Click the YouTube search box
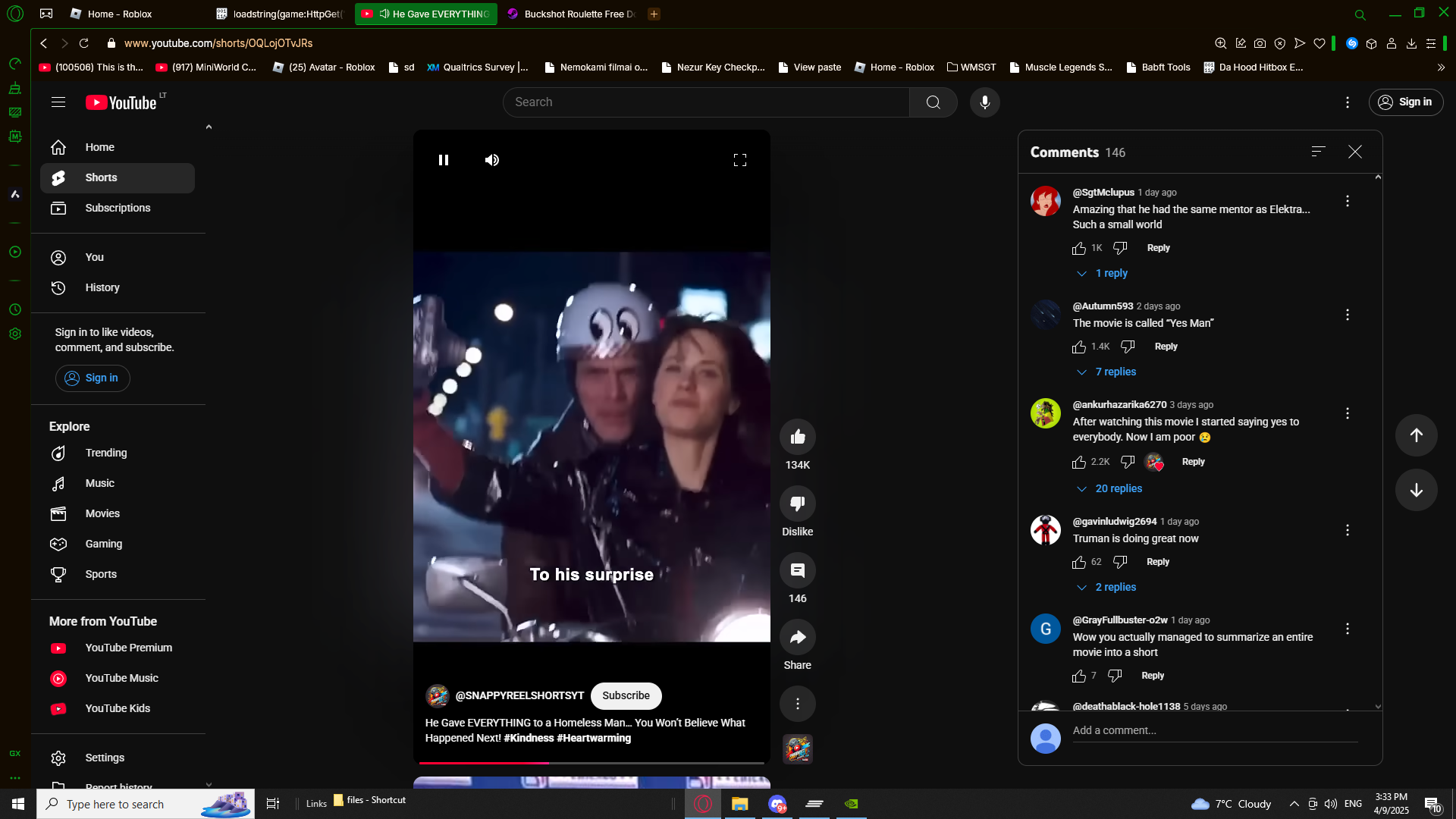 (x=706, y=102)
